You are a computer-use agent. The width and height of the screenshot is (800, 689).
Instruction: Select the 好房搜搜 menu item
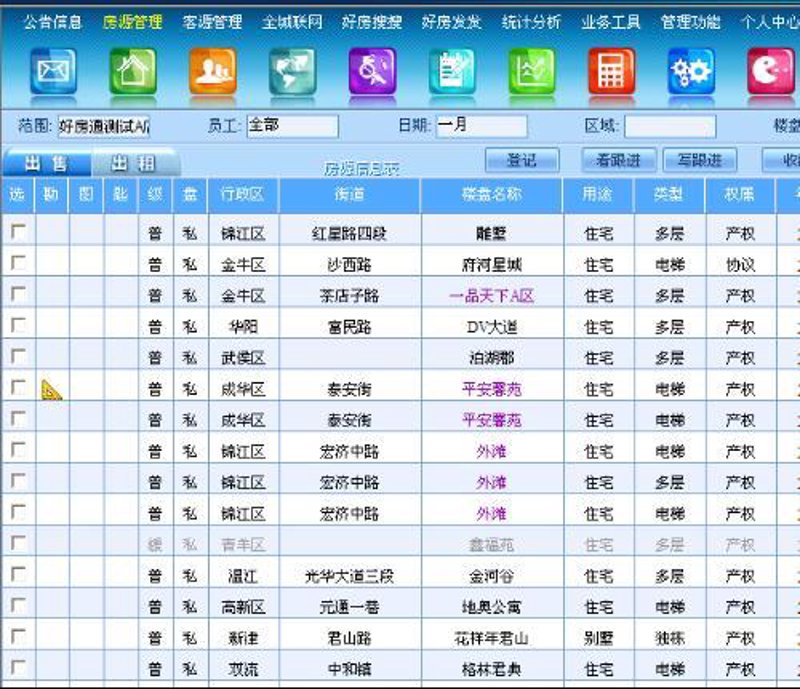click(x=372, y=22)
